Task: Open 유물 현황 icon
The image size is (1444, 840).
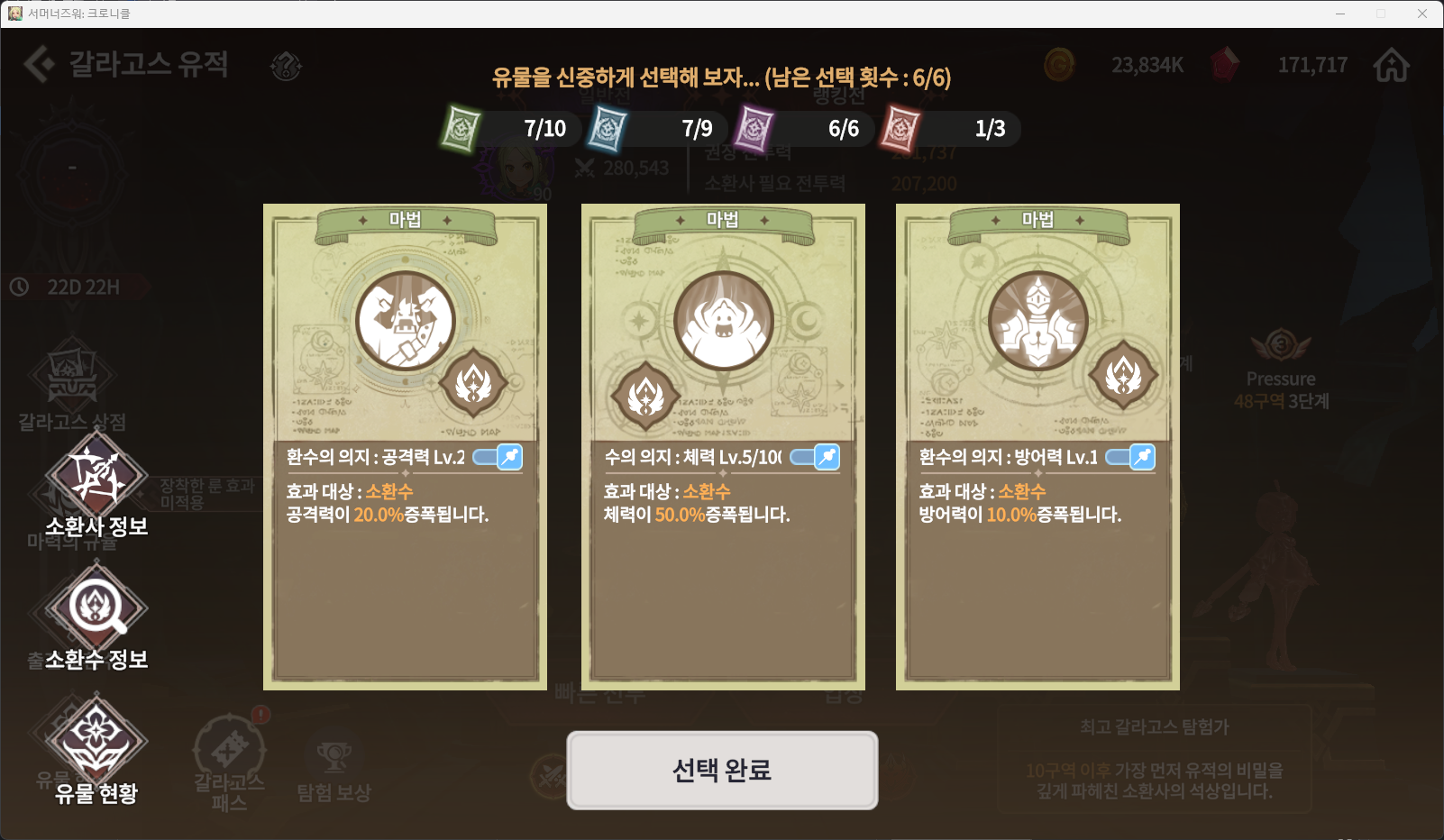Action: pos(96,739)
